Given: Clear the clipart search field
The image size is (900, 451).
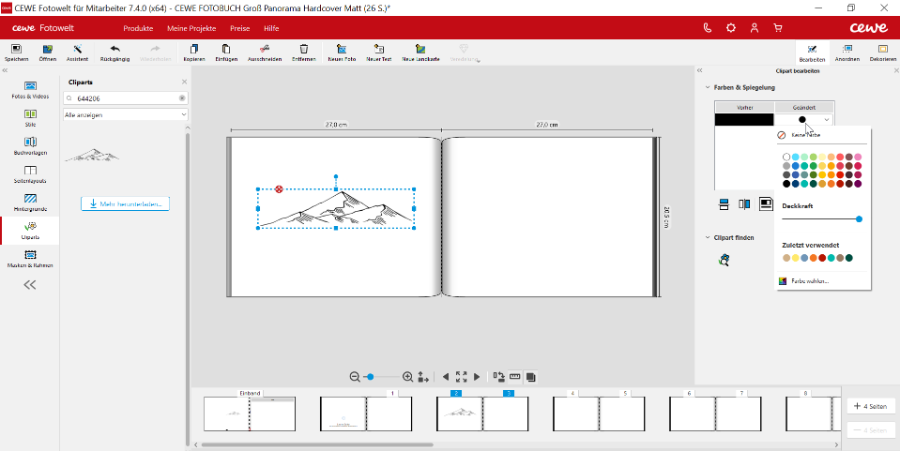Looking at the screenshot, I should (x=182, y=98).
